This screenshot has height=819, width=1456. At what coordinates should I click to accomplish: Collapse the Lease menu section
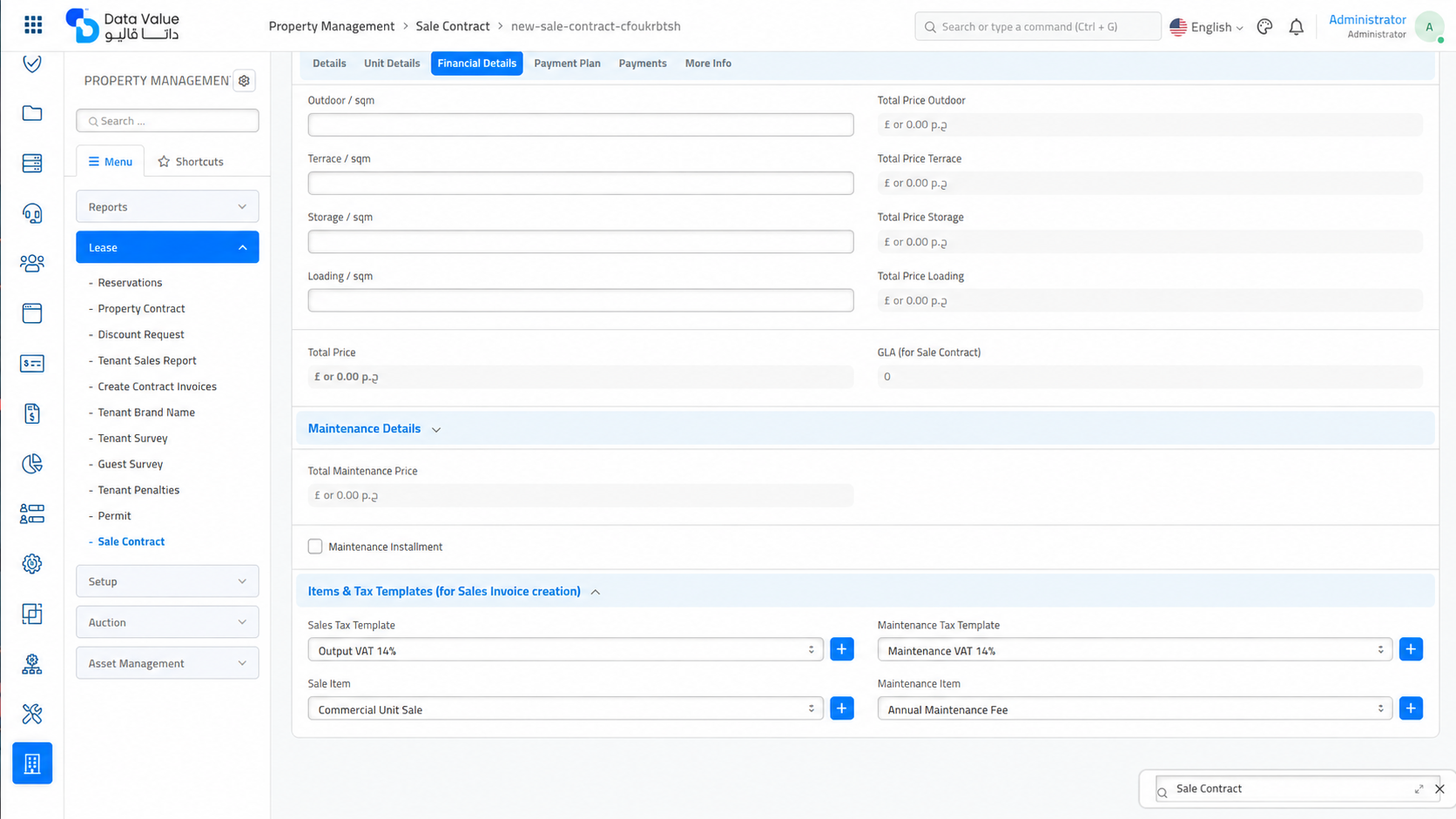pyautogui.click(x=167, y=247)
